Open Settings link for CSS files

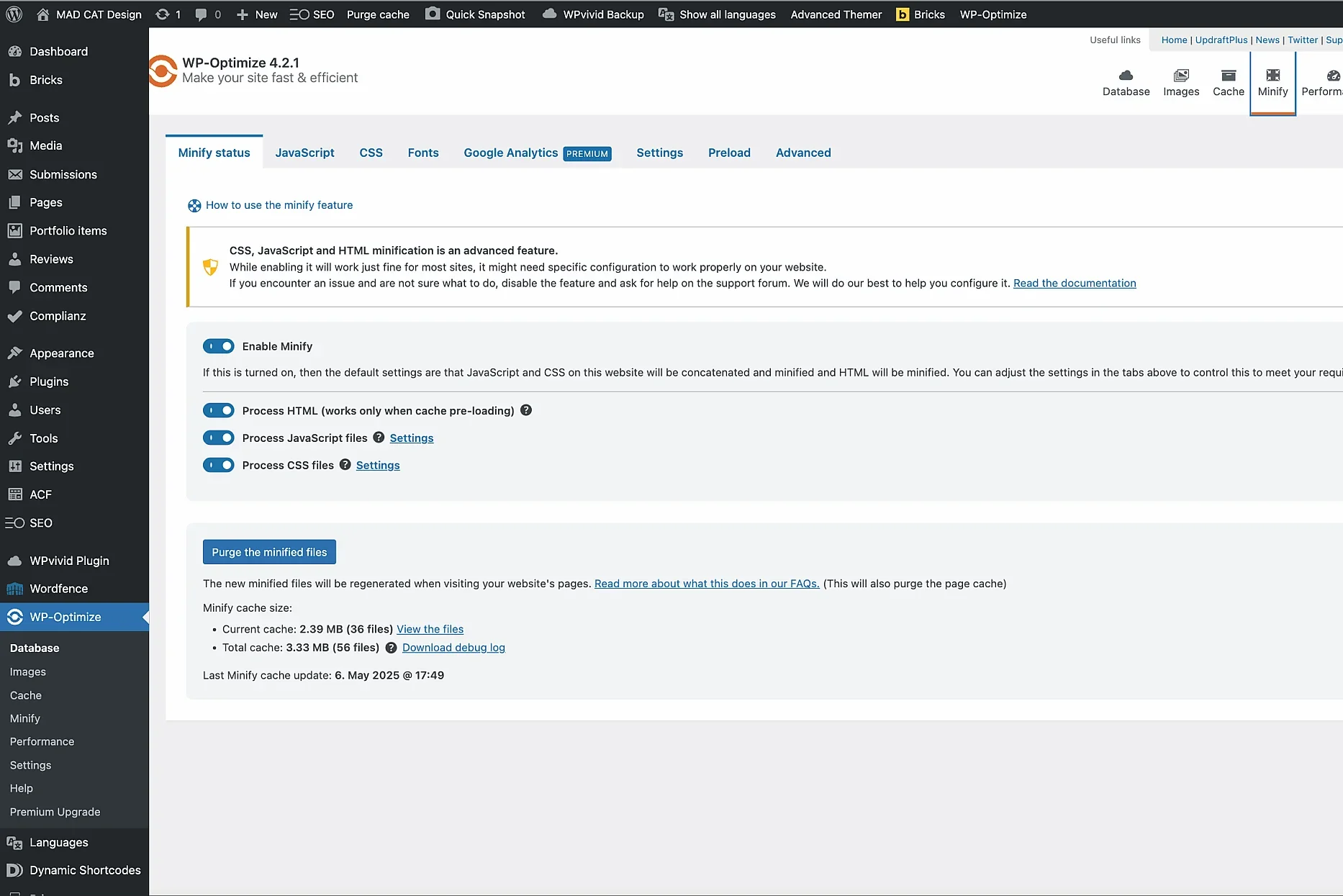pyautogui.click(x=378, y=466)
